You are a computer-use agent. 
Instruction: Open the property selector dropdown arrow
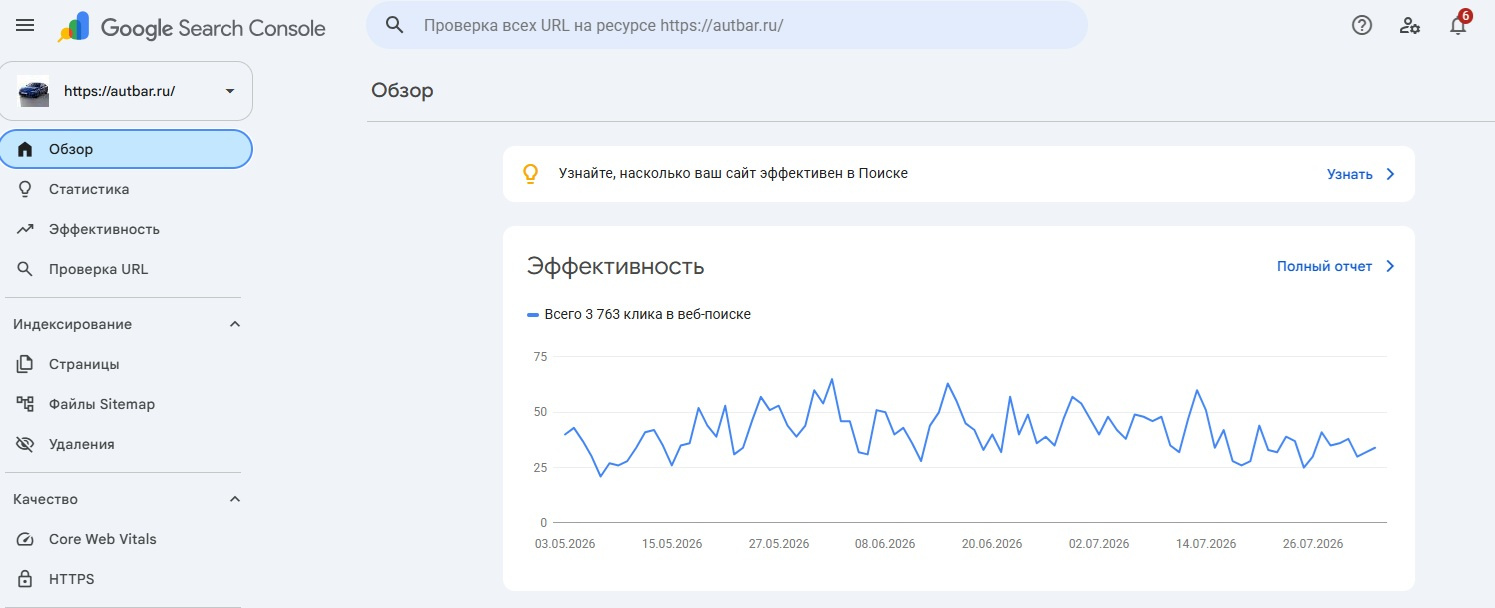pyautogui.click(x=230, y=91)
